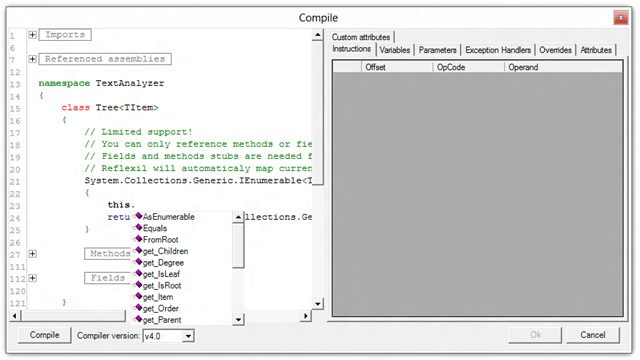Click the Operand column header
640x360 pixels.
click(x=563, y=67)
